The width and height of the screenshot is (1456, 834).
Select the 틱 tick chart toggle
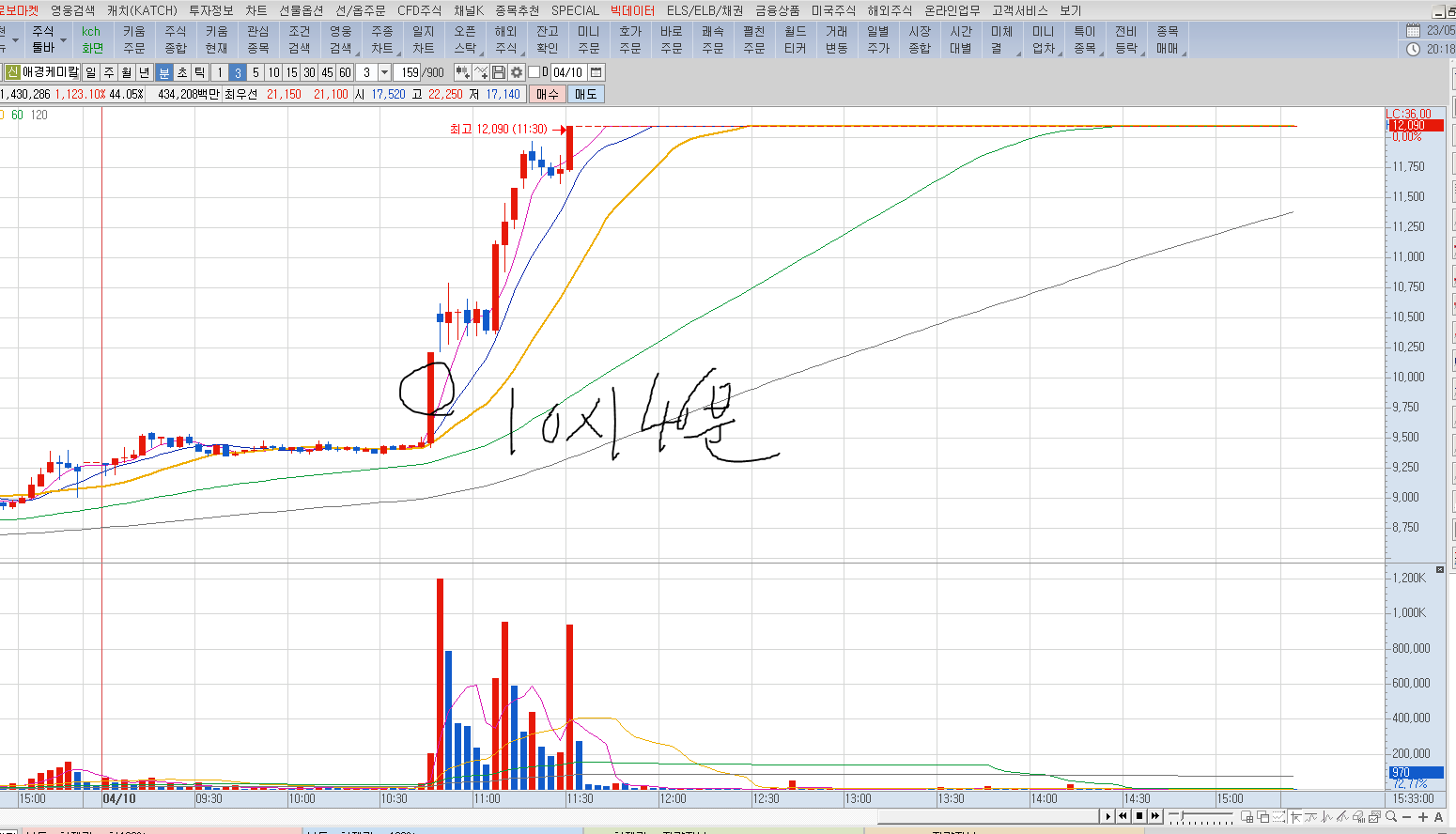[x=200, y=72]
